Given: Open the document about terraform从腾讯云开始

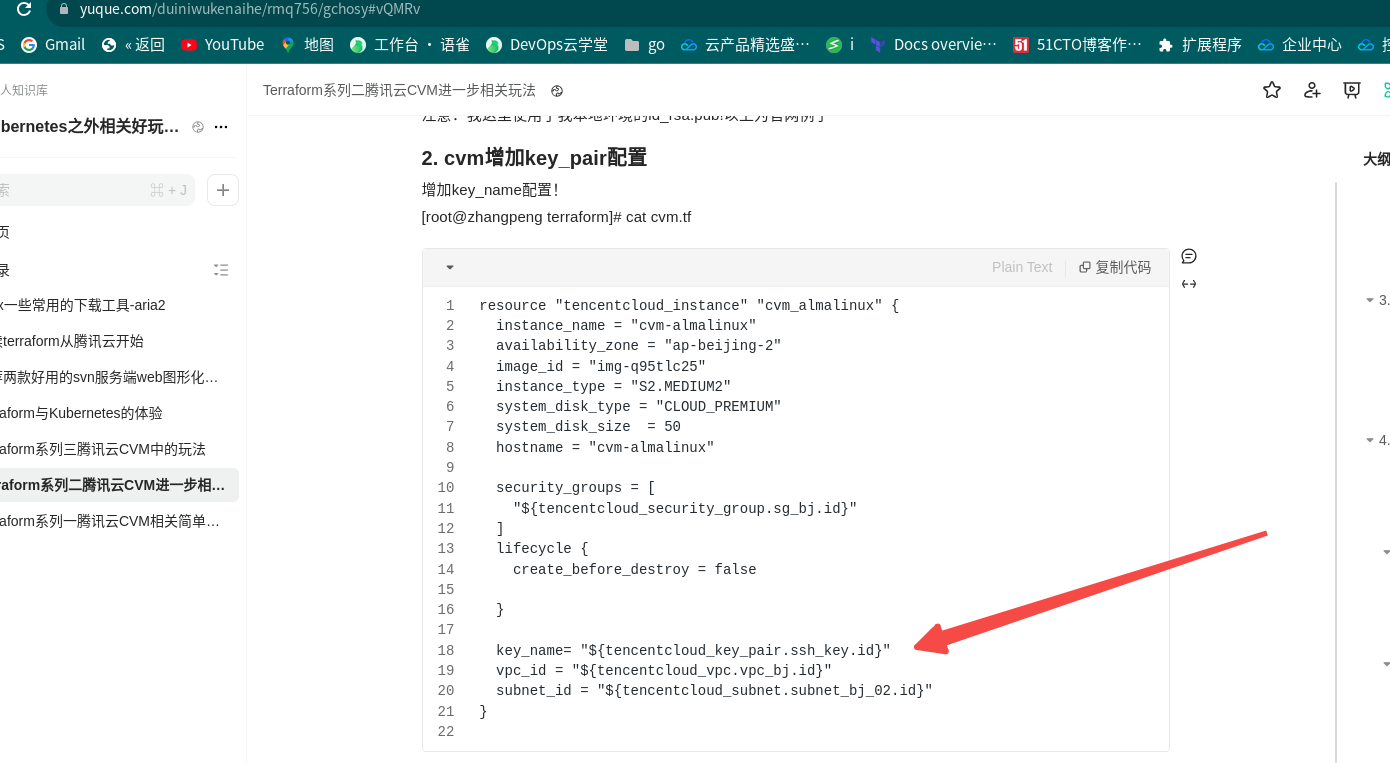Looking at the screenshot, I should [72, 341].
